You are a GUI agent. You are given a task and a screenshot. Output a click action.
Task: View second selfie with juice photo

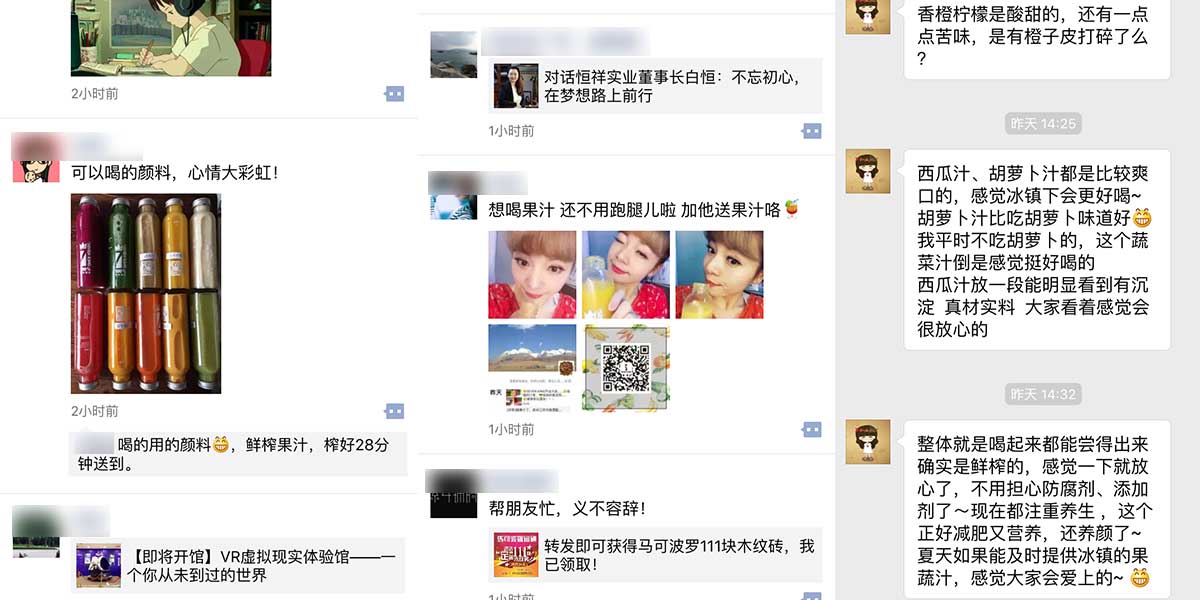[626, 274]
